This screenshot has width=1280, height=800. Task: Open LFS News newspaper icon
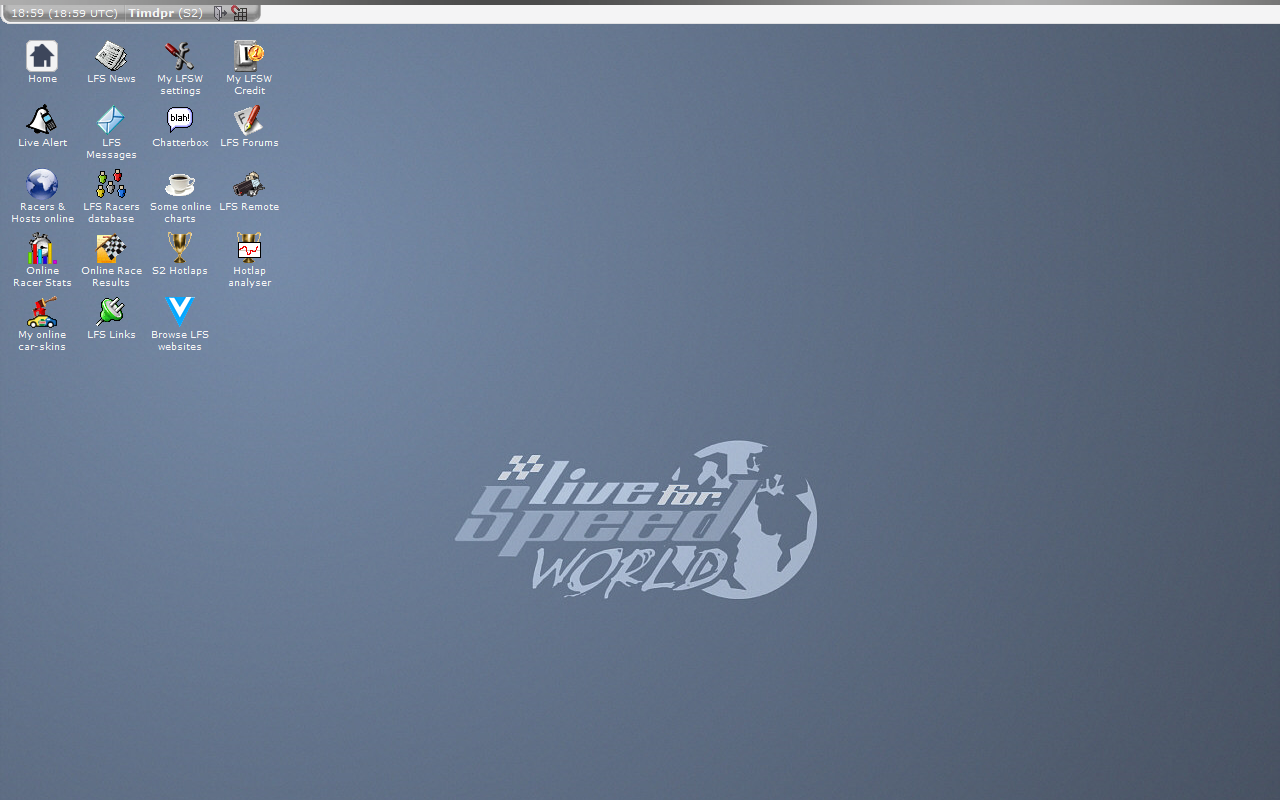click(111, 56)
